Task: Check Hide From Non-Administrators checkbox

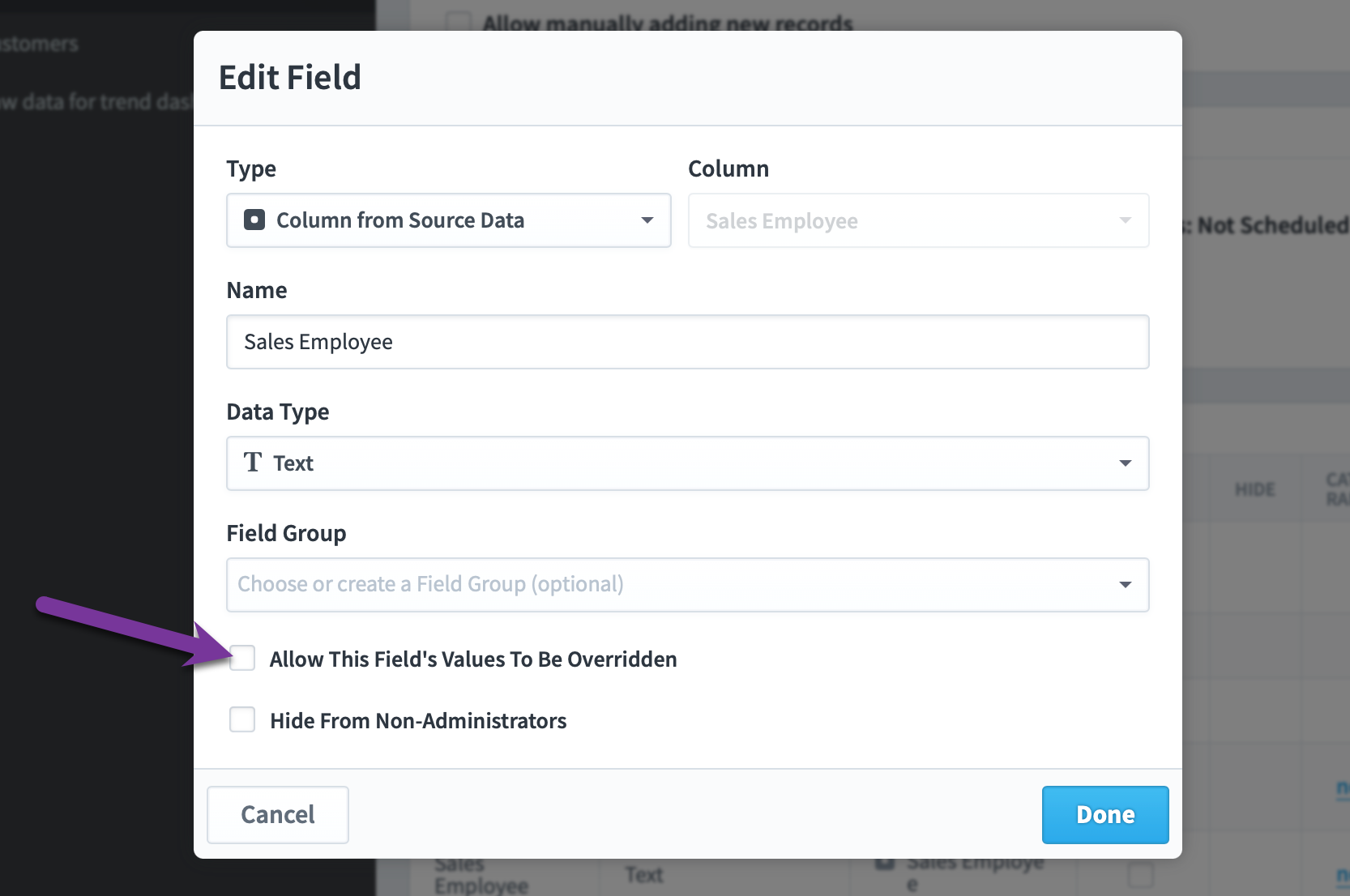Action: [x=242, y=719]
